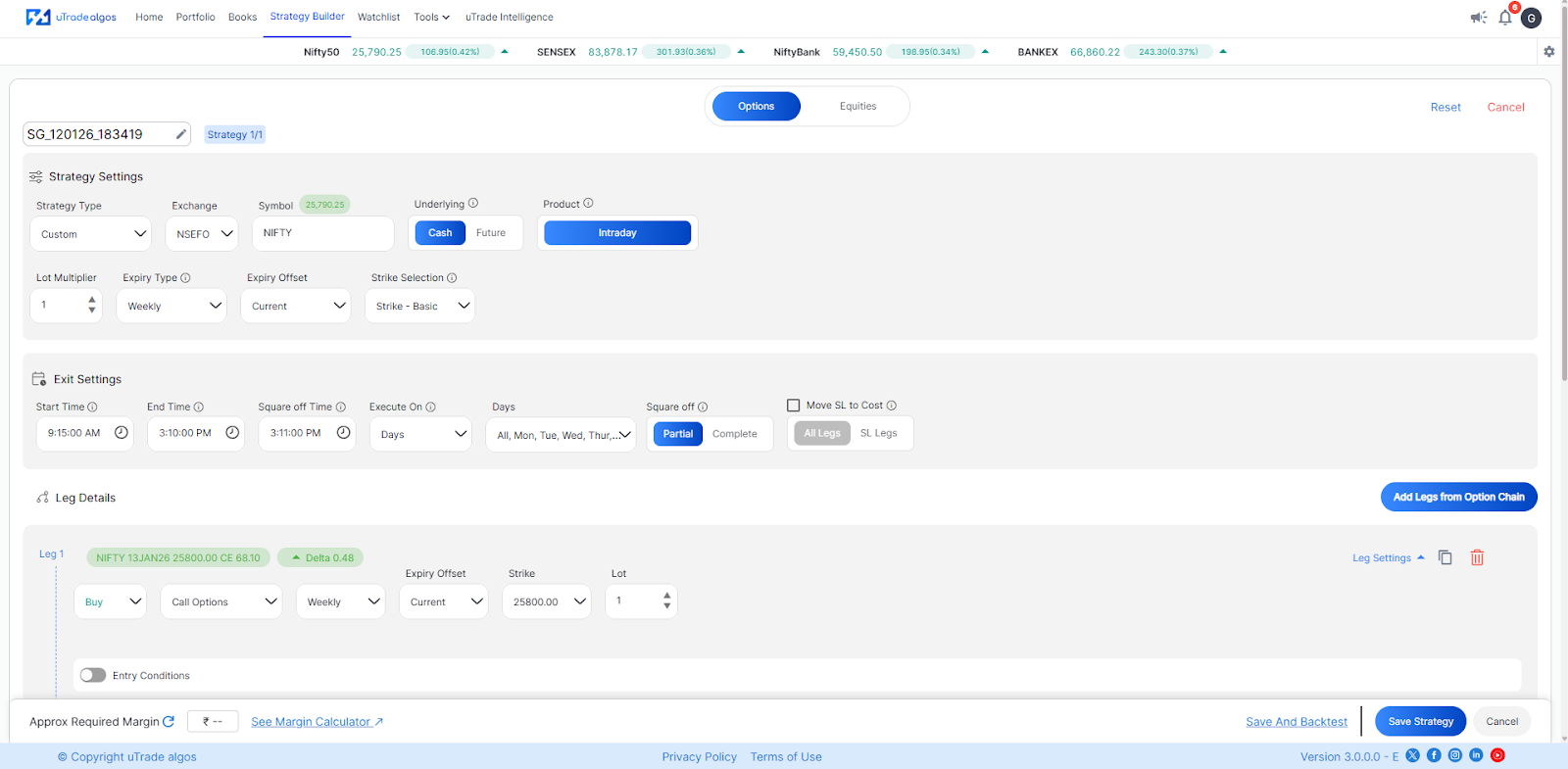The image size is (1568, 769).
Task: Open the uTrade Facebook page
Action: [1434, 755]
